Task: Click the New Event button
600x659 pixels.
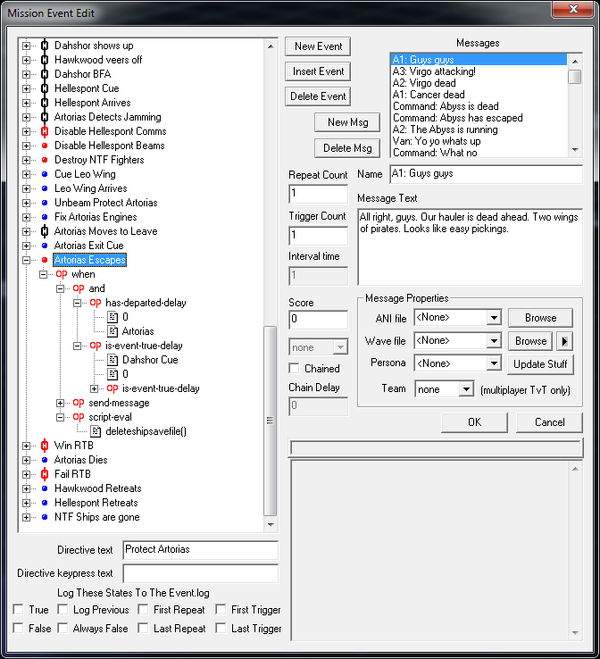Action: pyautogui.click(x=318, y=46)
